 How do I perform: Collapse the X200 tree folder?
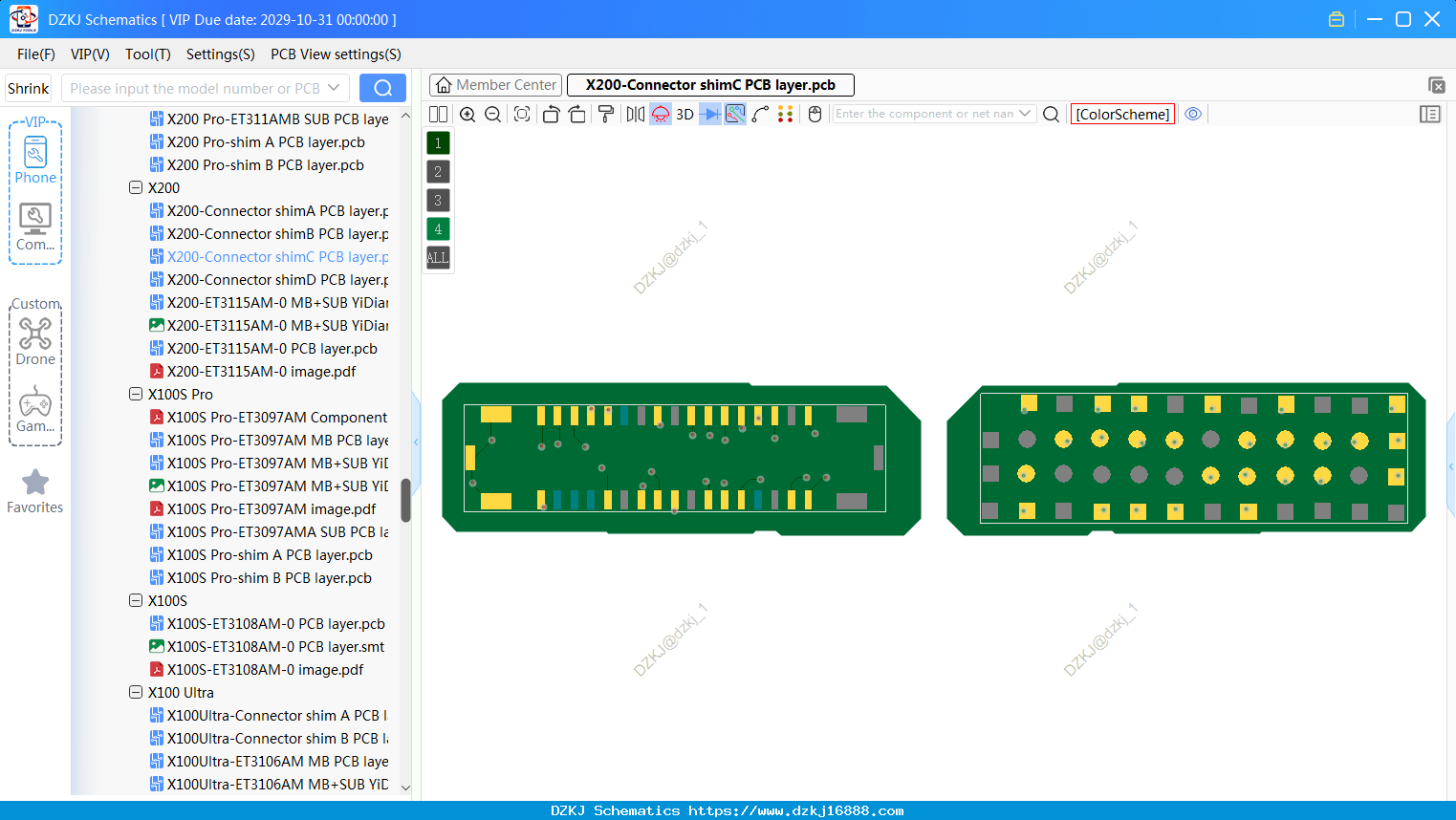[136, 188]
